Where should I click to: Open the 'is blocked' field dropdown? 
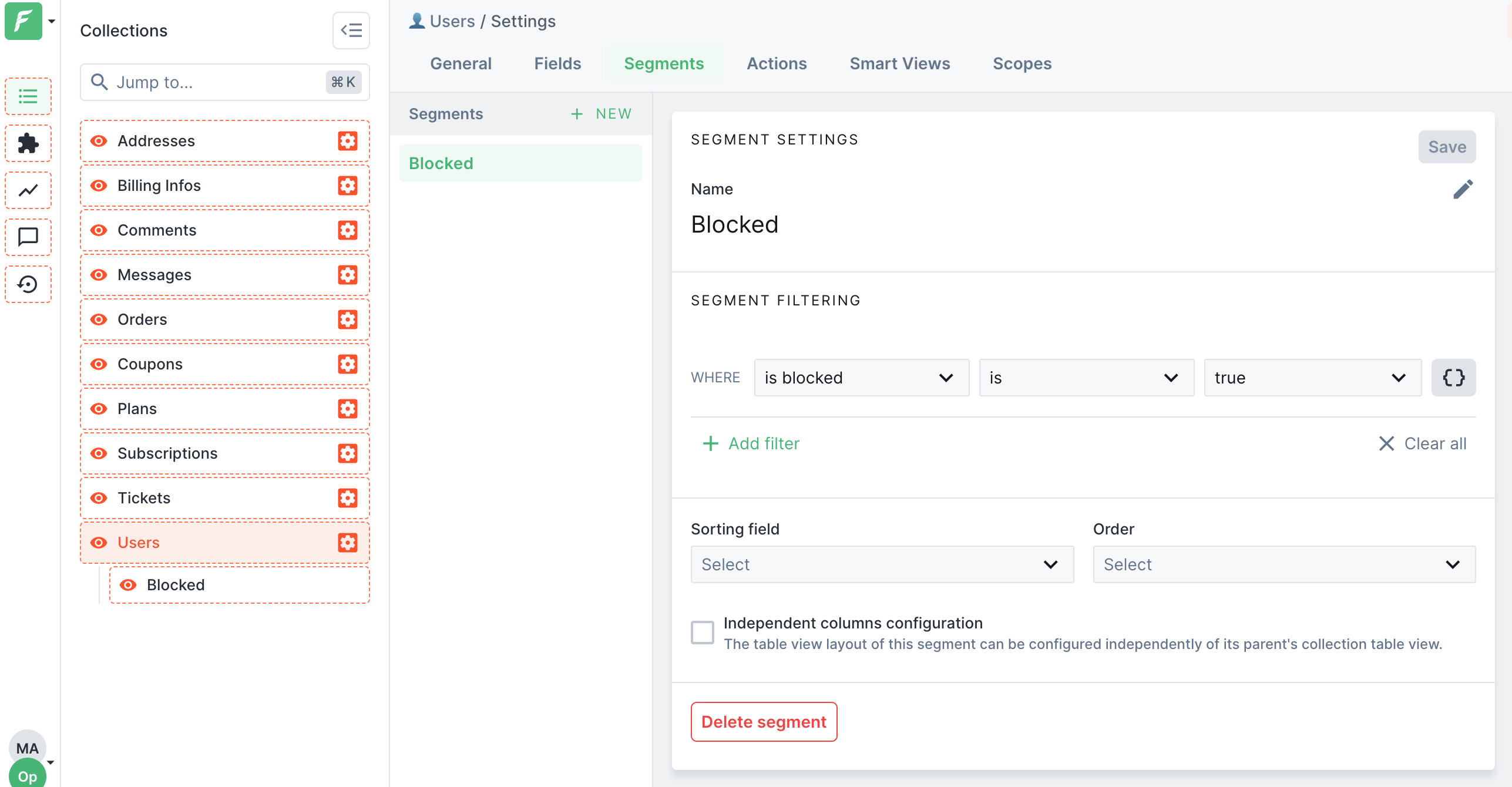(861, 378)
